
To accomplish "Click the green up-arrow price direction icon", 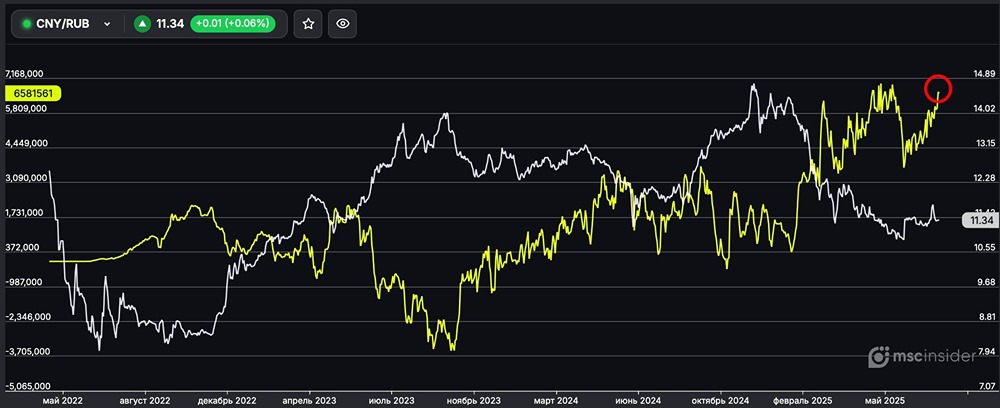I will pos(143,24).
